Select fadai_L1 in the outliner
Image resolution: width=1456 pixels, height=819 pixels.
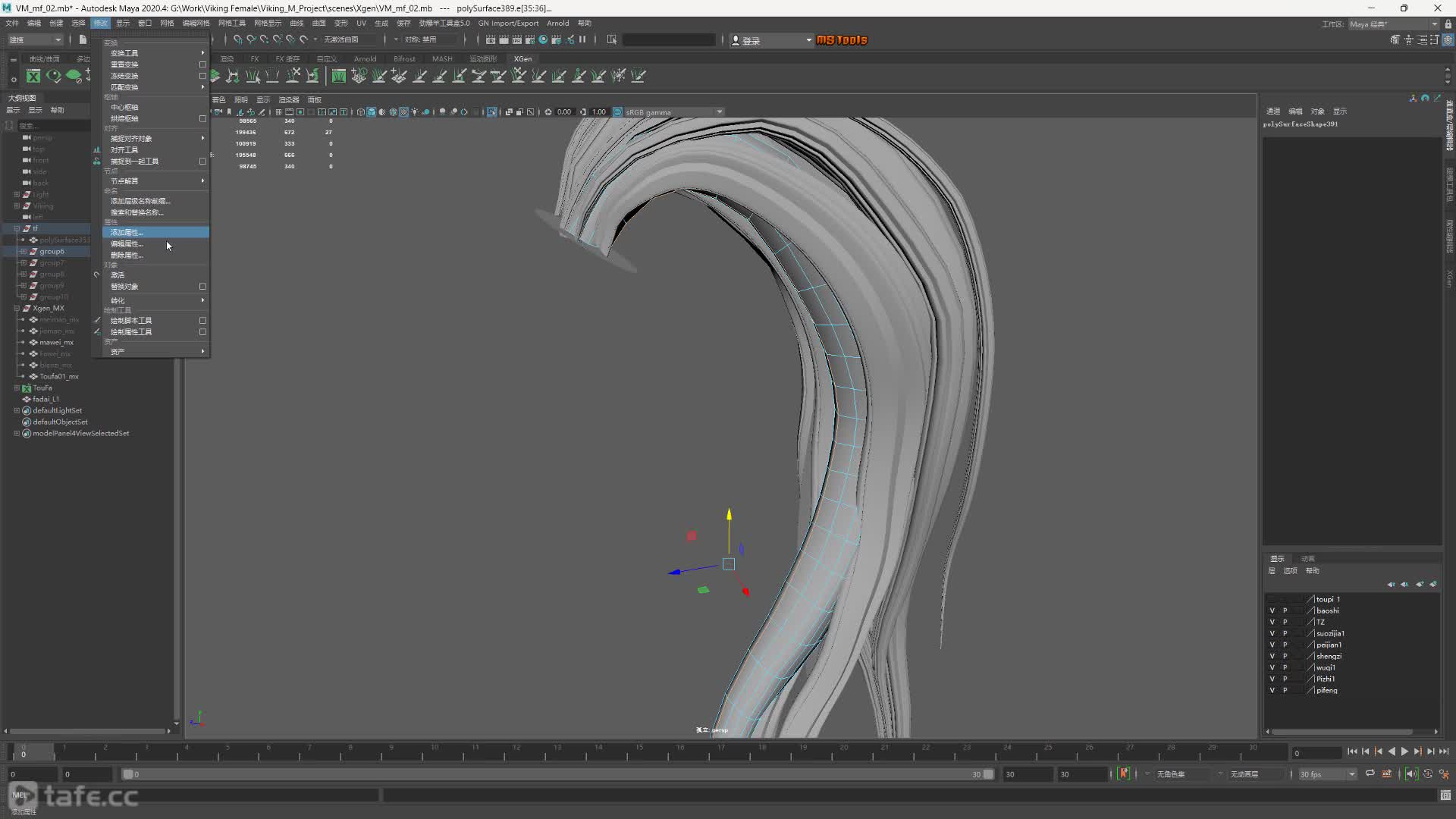click(x=45, y=400)
